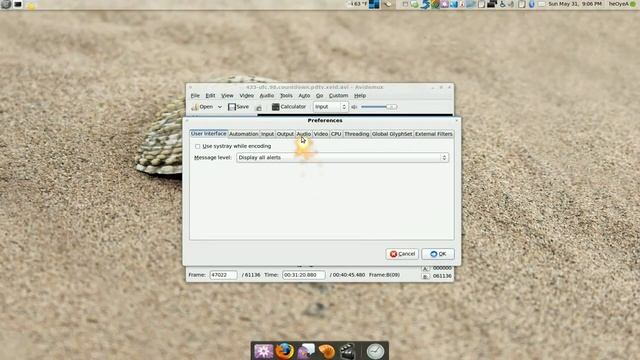Click the Open folder icon in Avidemux toolbar
Viewport: 640px width, 360px height.
[195, 107]
